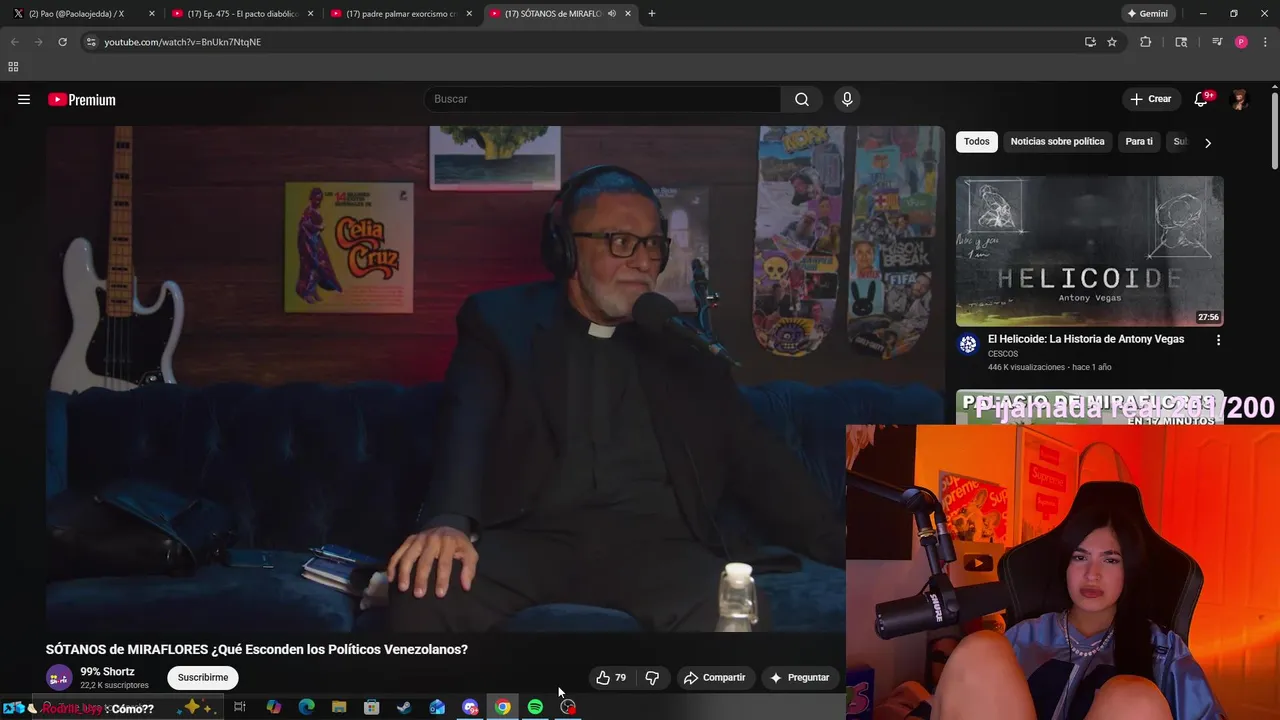1280x720 pixels.
Task: Open Chrome three-dot menu
Action: (1266, 42)
